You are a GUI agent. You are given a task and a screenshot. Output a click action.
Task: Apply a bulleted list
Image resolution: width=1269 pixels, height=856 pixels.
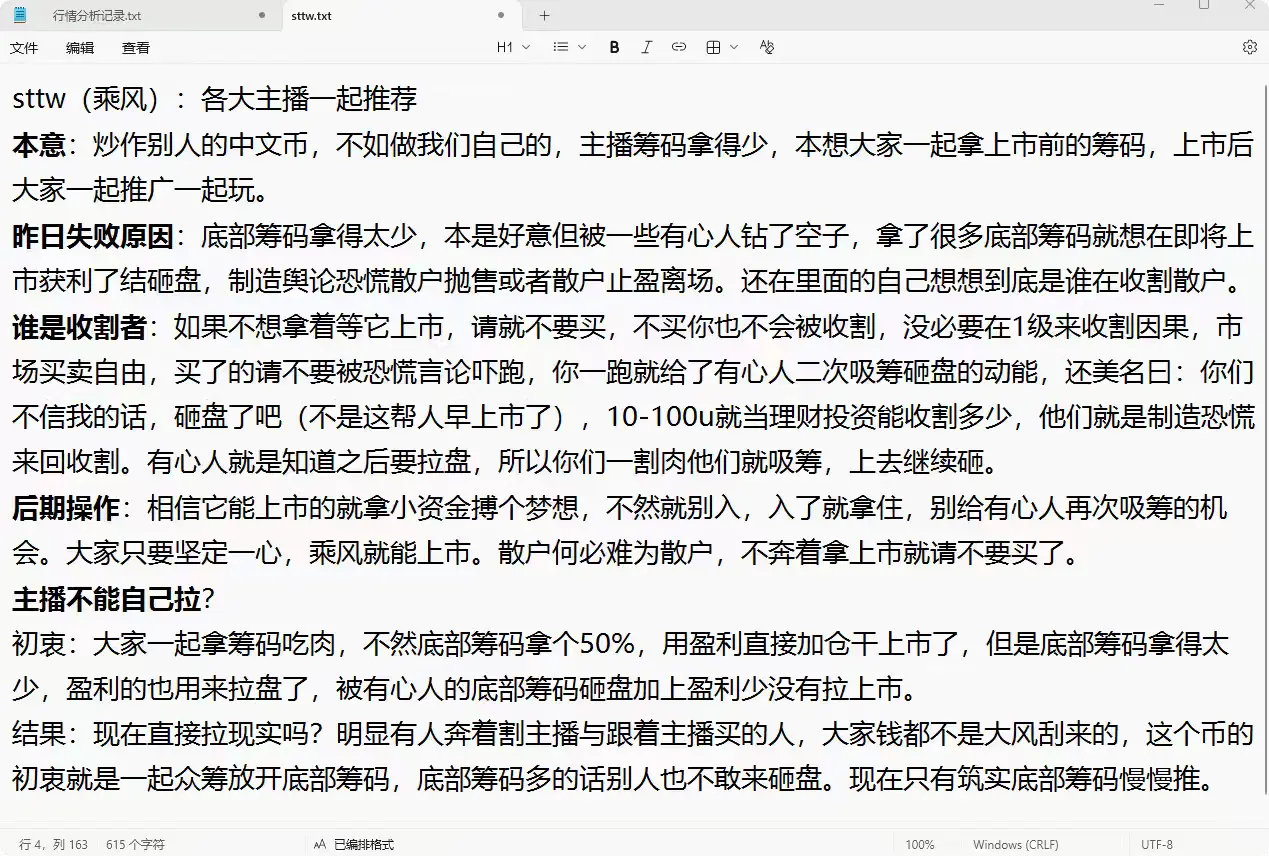[560, 46]
